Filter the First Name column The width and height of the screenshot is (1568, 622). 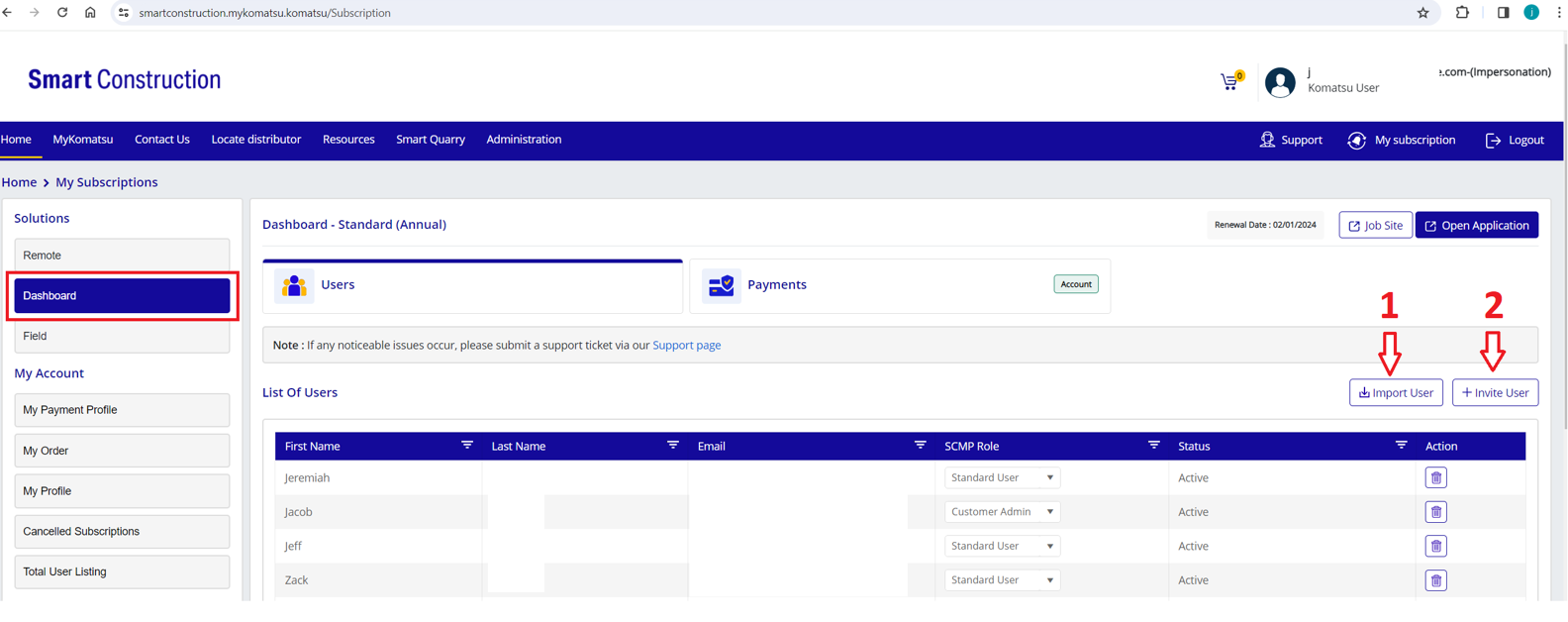467,446
